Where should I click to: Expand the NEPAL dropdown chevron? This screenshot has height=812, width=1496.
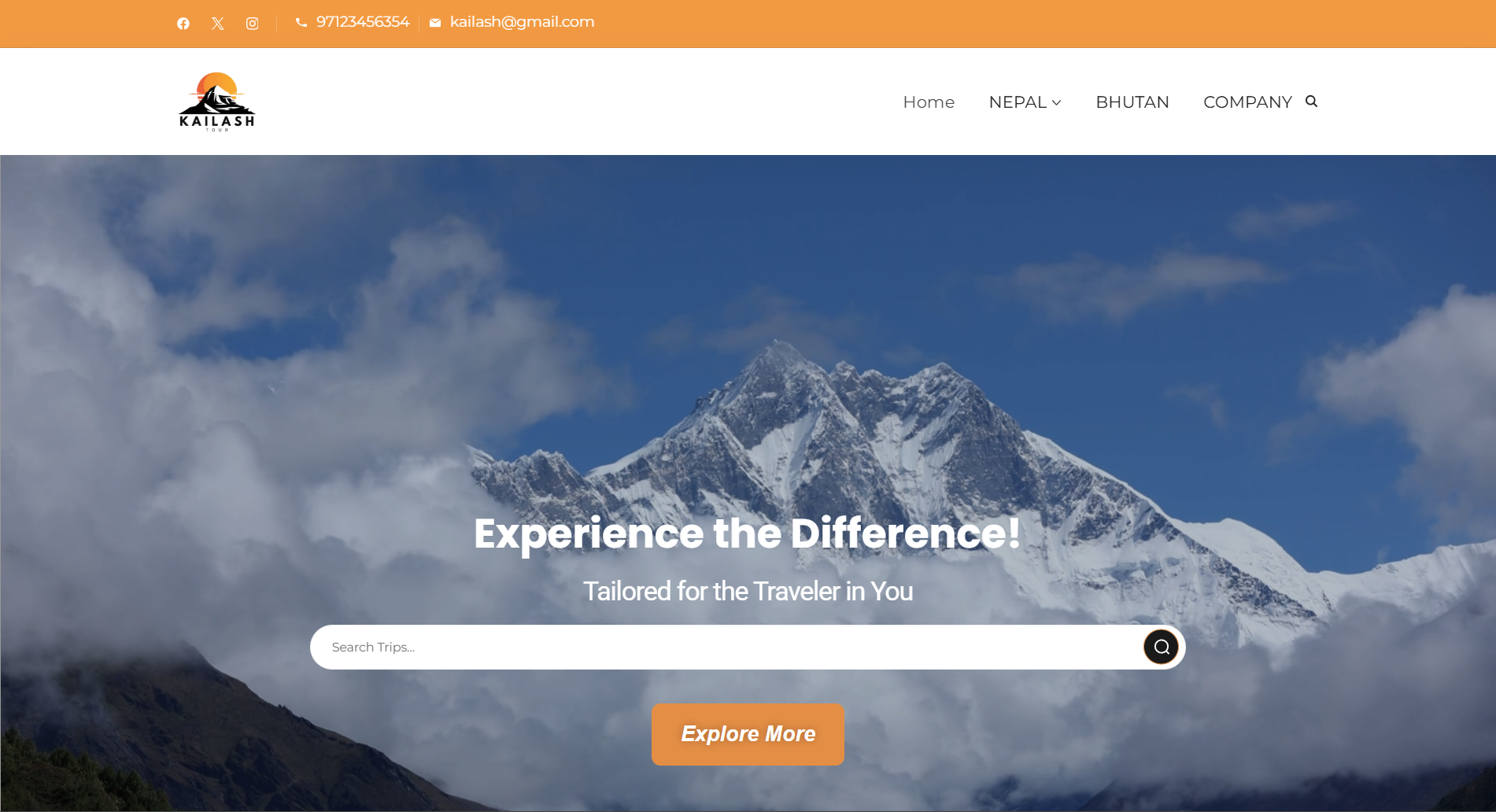[x=1056, y=103]
